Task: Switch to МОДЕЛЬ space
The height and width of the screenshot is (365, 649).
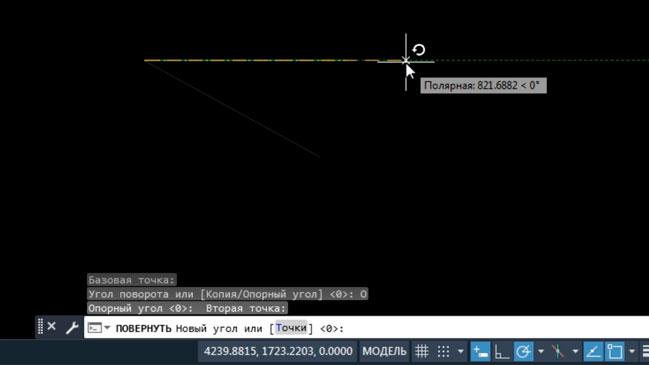Action: 384,351
